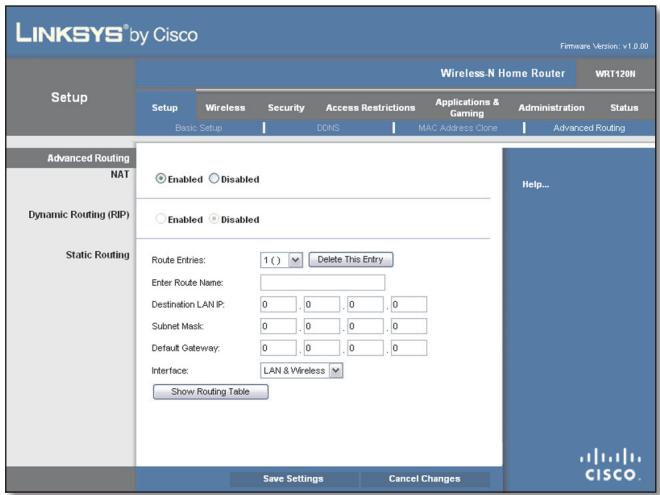This screenshot has width=660, height=495.
Task: Click first octet of Default Gateway
Action: (278, 348)
